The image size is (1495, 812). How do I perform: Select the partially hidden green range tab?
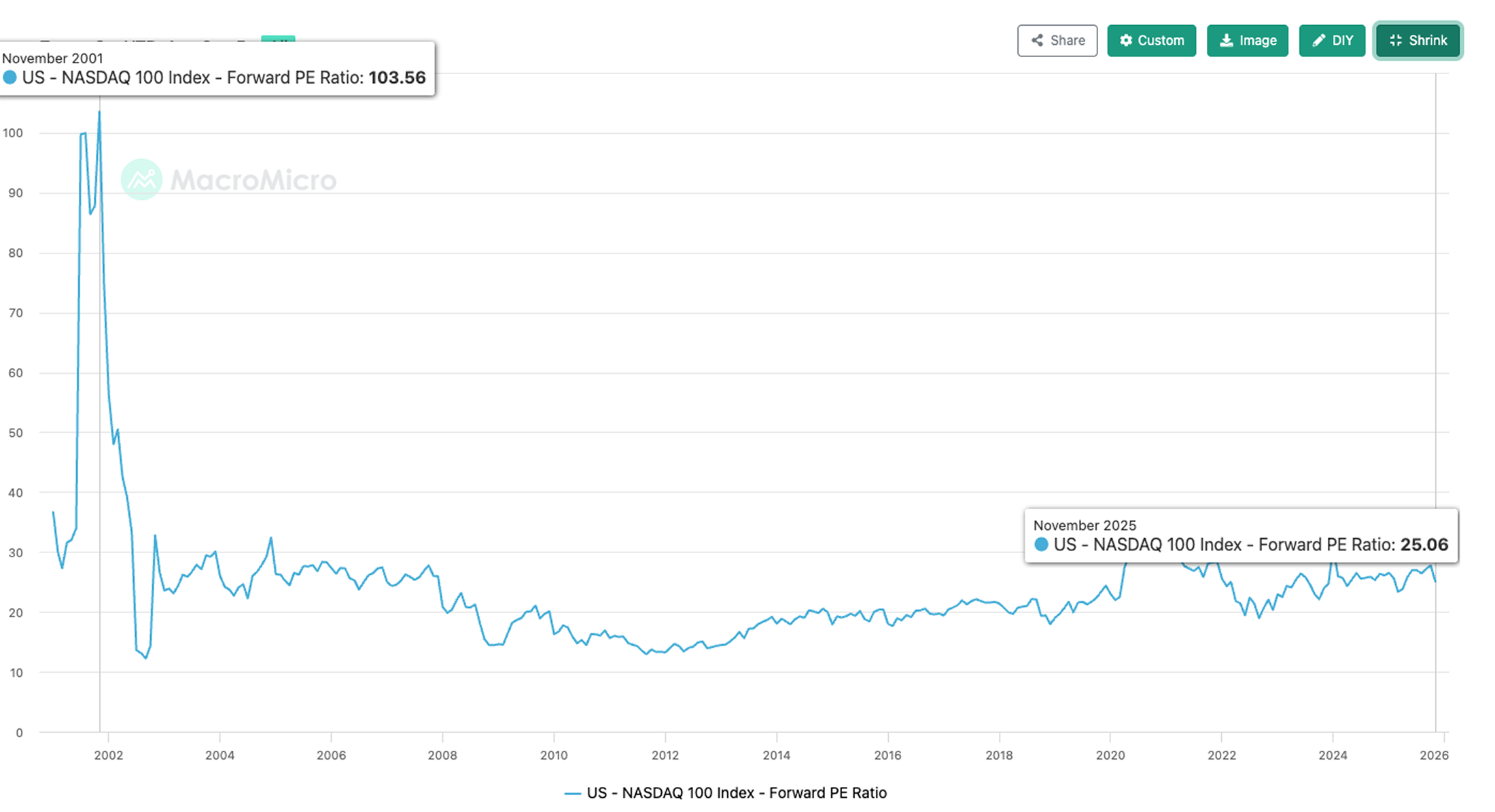(x=278, y=39)
